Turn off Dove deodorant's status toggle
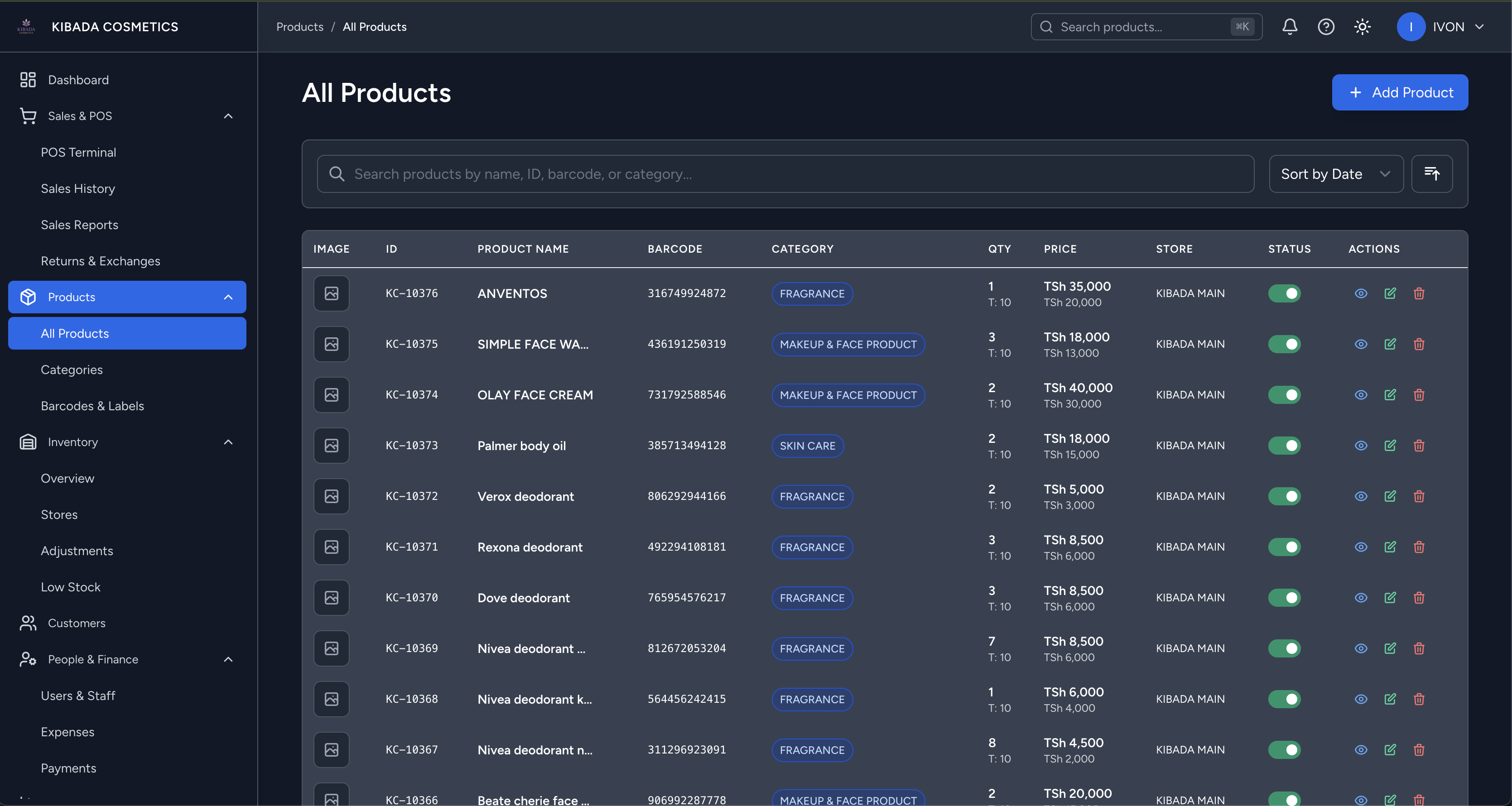1512x806 pixels. [1285, 598]
